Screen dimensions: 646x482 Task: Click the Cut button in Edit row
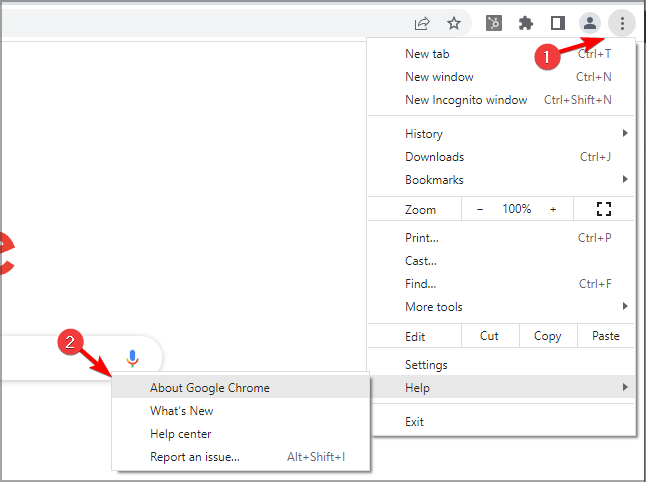pyautogui.click(x=490, y=336)
